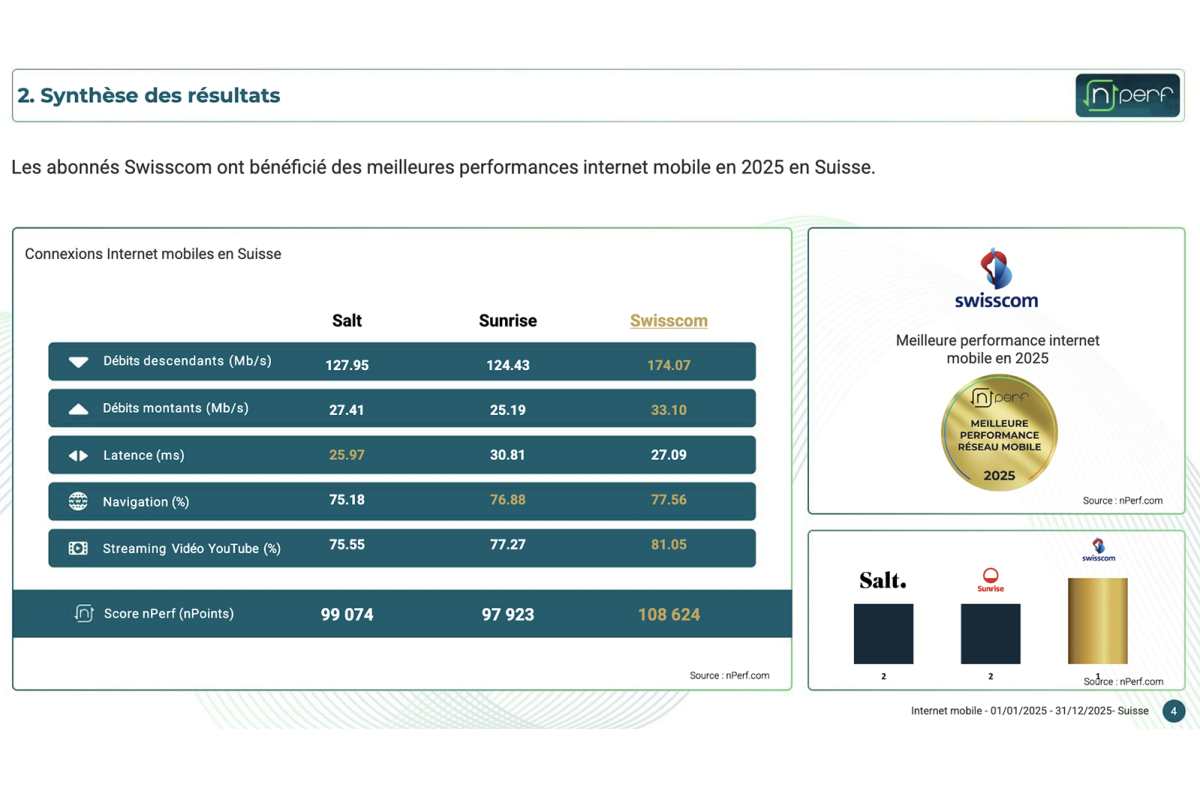Click the Swisscom download value 174.07
1200x788 pixels.
[x=669, y=366]
